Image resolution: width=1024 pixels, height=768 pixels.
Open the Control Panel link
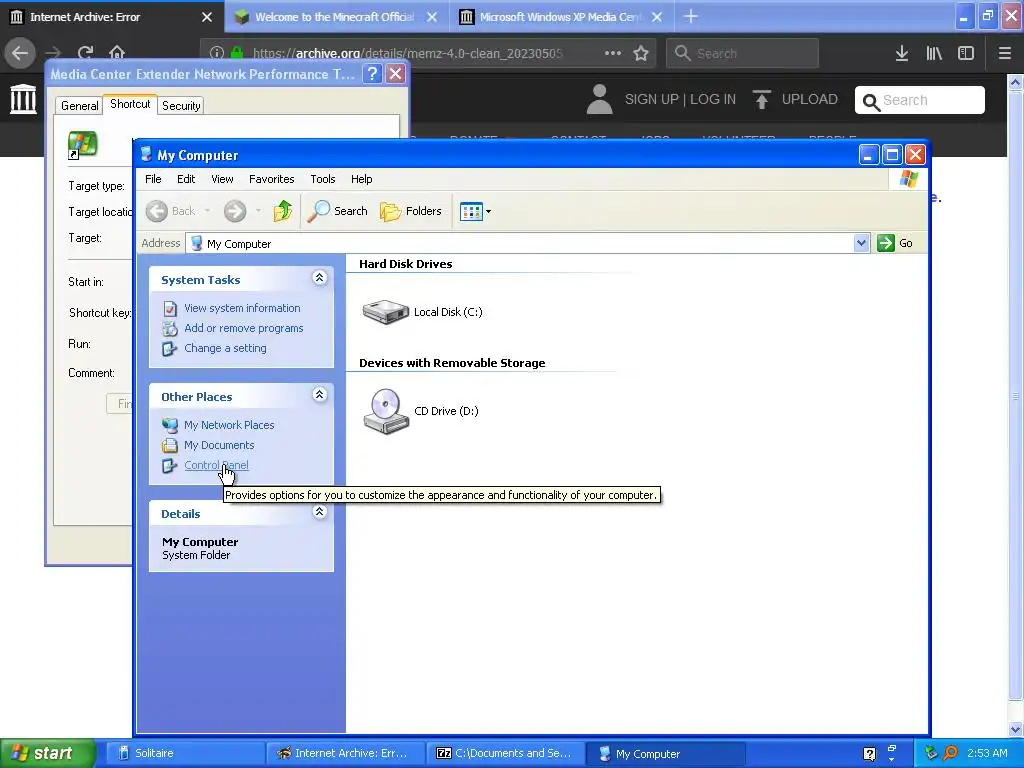point(216,466)
